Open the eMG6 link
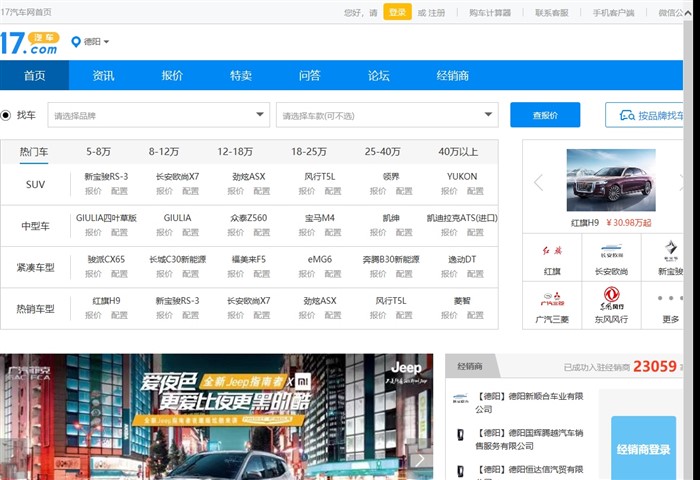The image size is (700, 480). pyautogui.click(x=320, y=259)
